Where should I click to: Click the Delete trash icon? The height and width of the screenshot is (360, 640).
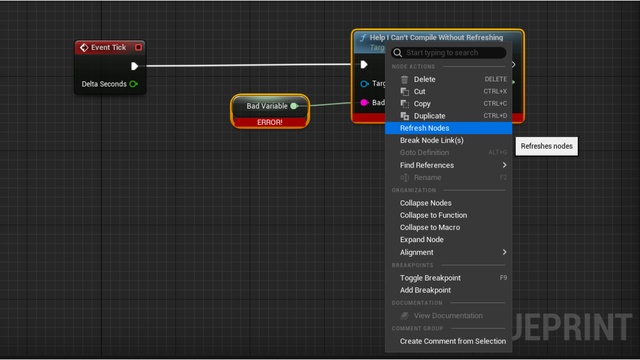click(404, 79)
